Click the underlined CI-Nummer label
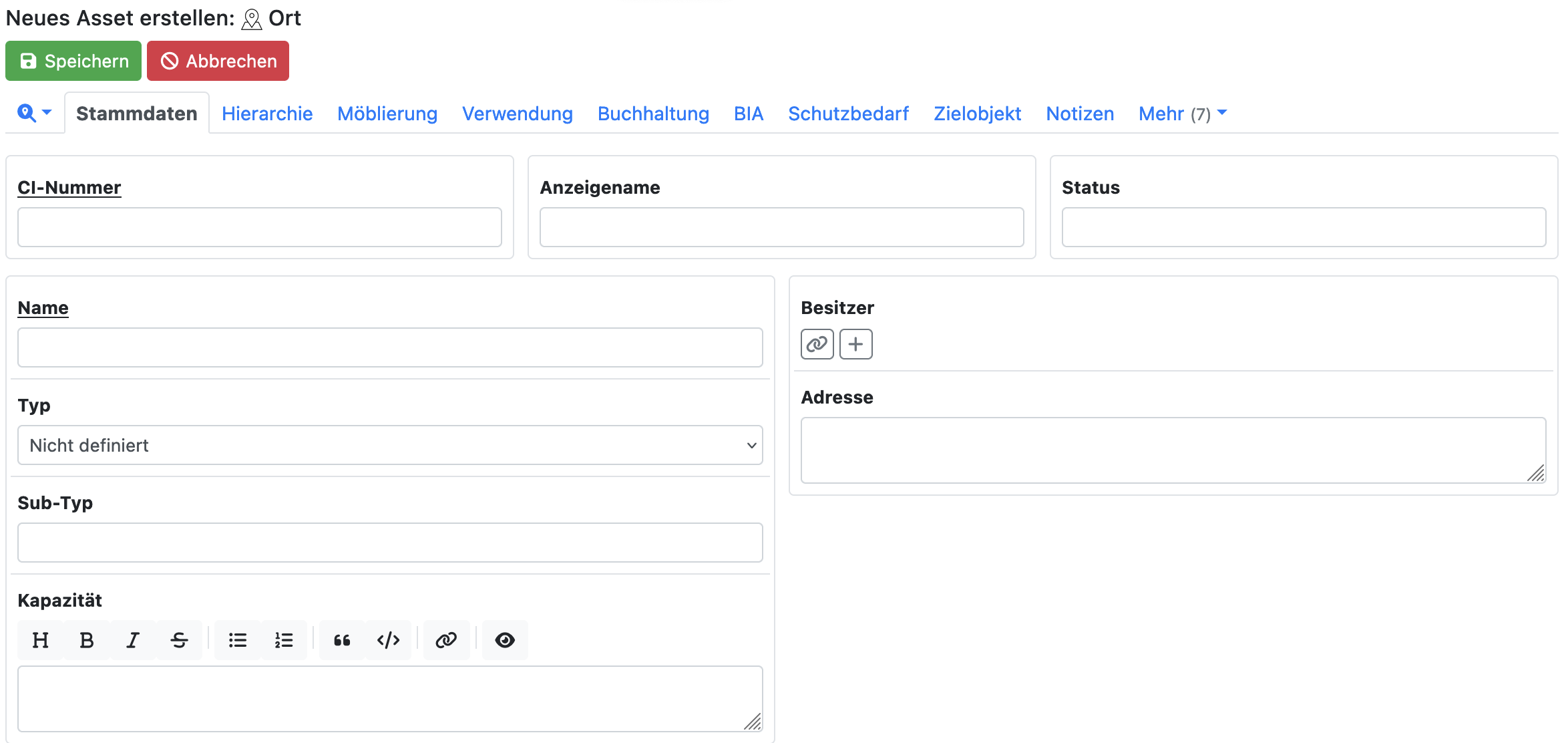This screenshot has height=743, width=1568. (69, 188)
